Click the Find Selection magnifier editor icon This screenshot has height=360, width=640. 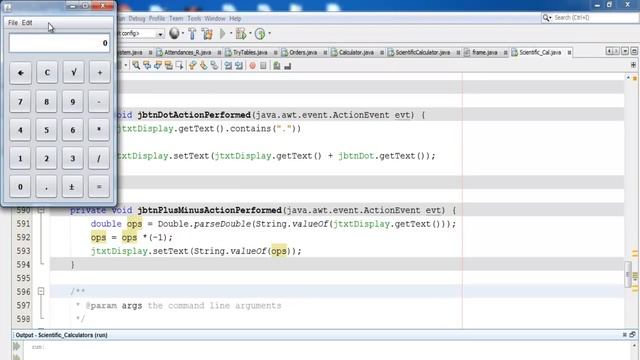(x=136, y=66)
